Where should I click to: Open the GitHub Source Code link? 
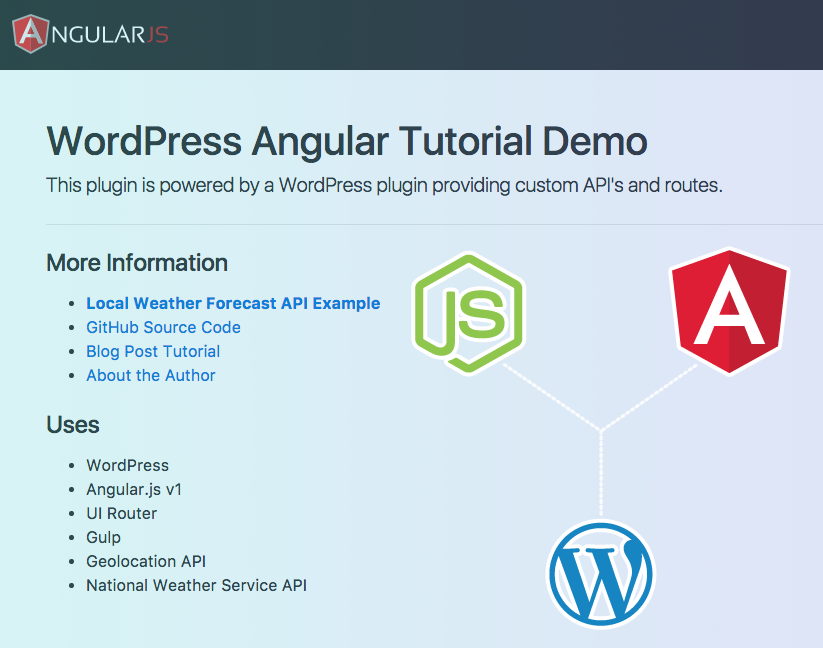(x=163, y=327)
